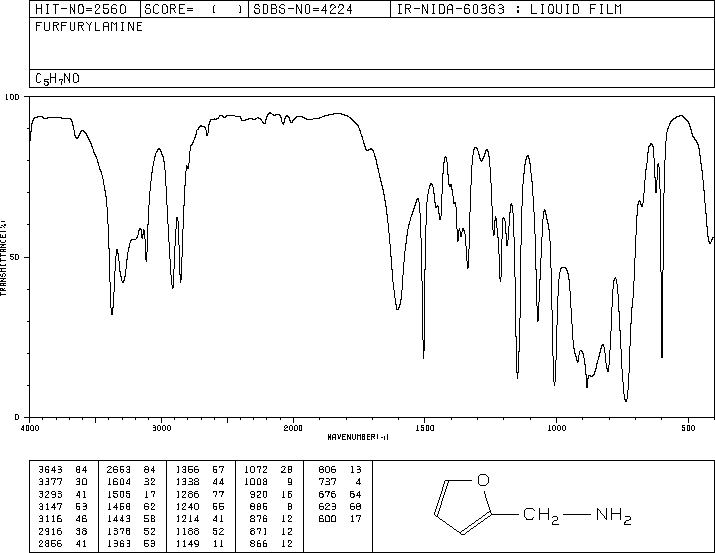Image resolution: width=715 pixels, height=553 pixels.
Task: Select the molecular formula C5H7NO
Action: 57,79
